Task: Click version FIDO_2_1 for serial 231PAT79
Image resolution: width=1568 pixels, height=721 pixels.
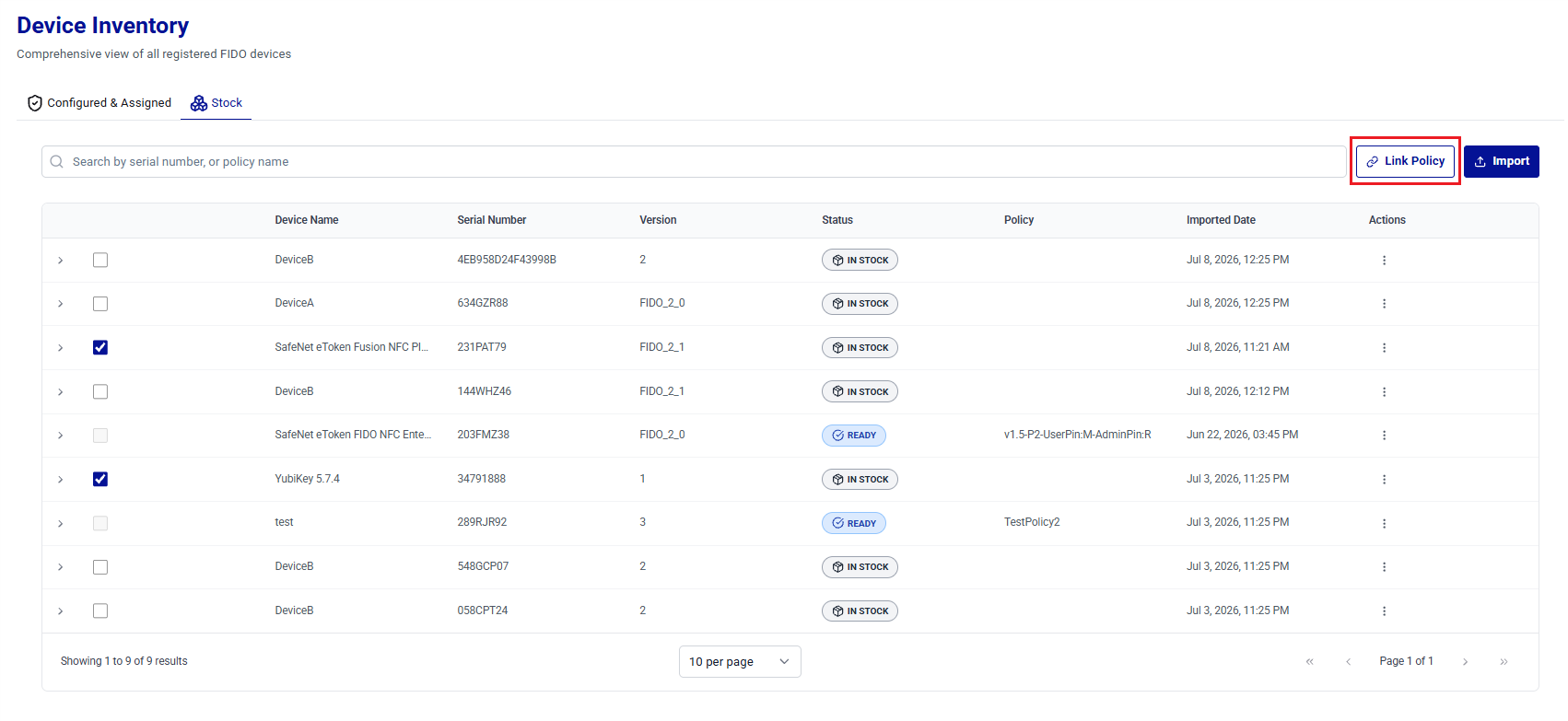Action: pos(661,347)
